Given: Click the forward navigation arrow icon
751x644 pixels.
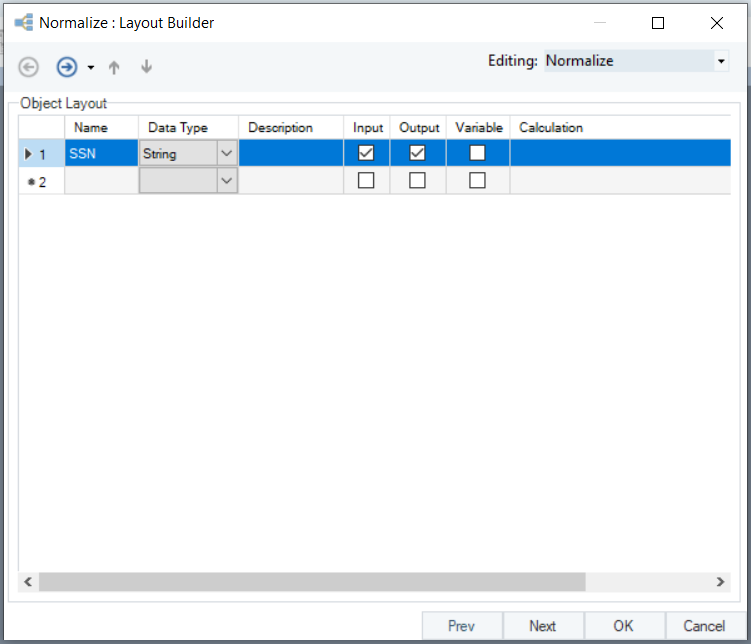Looking at the screenshot, I should click(67, 67).
